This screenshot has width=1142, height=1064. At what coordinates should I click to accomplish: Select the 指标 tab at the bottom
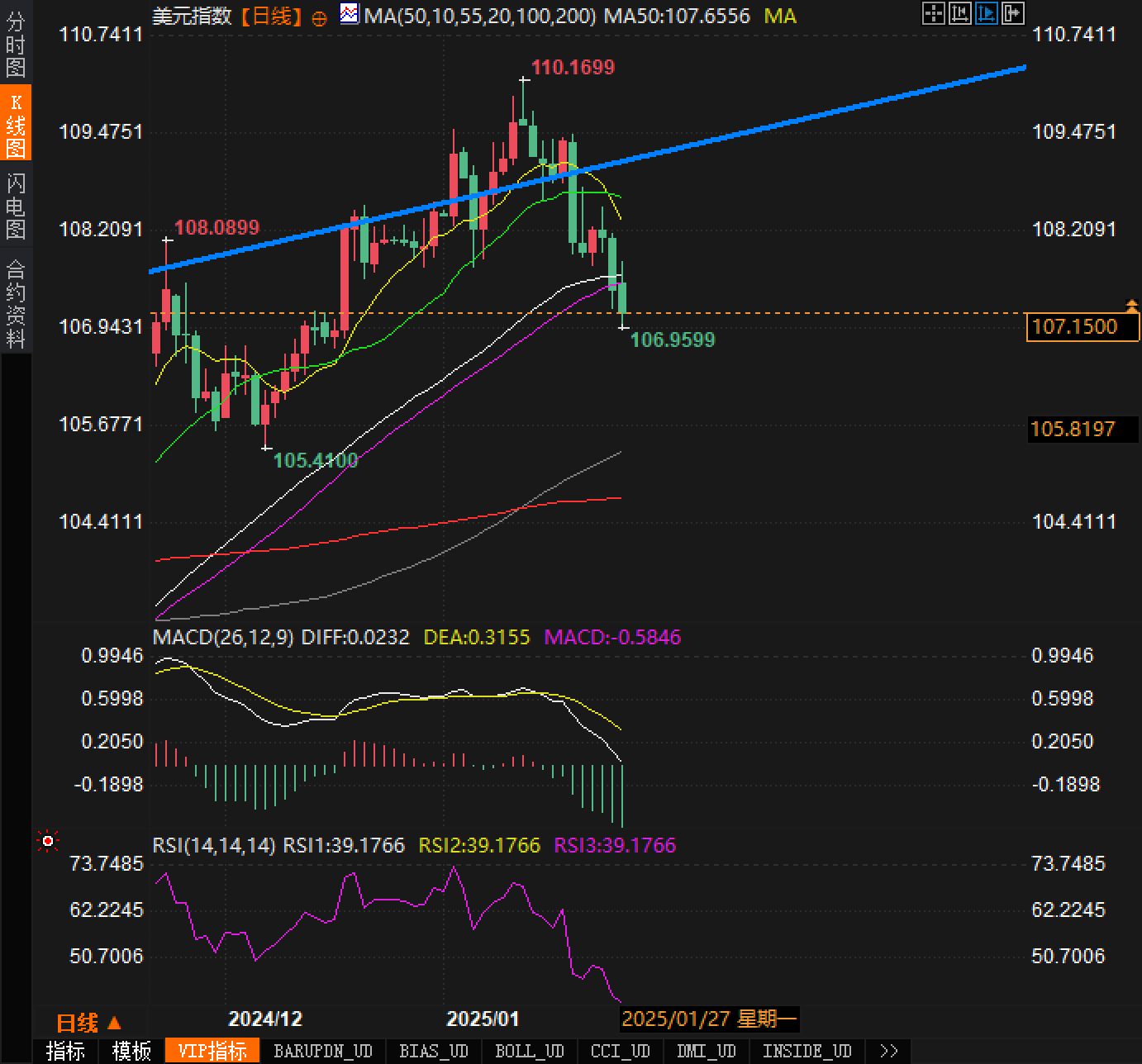click(66, 1051)
